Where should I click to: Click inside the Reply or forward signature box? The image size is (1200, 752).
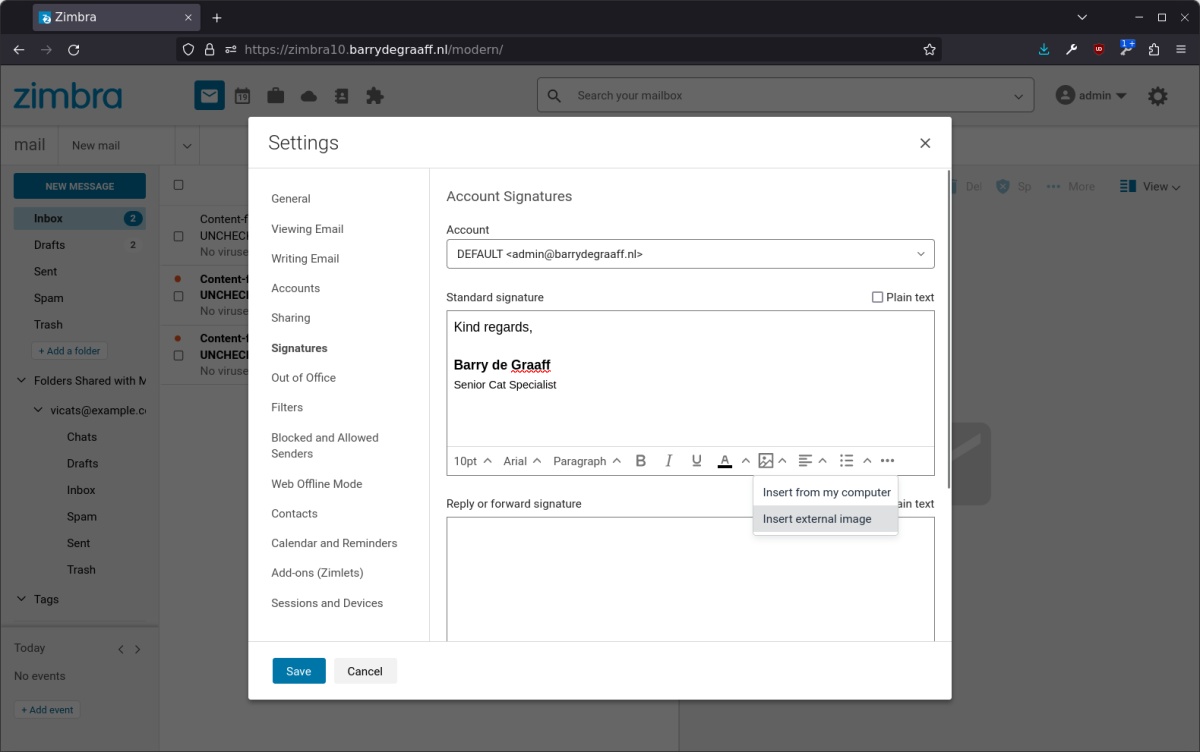click(x=690, y=580)
